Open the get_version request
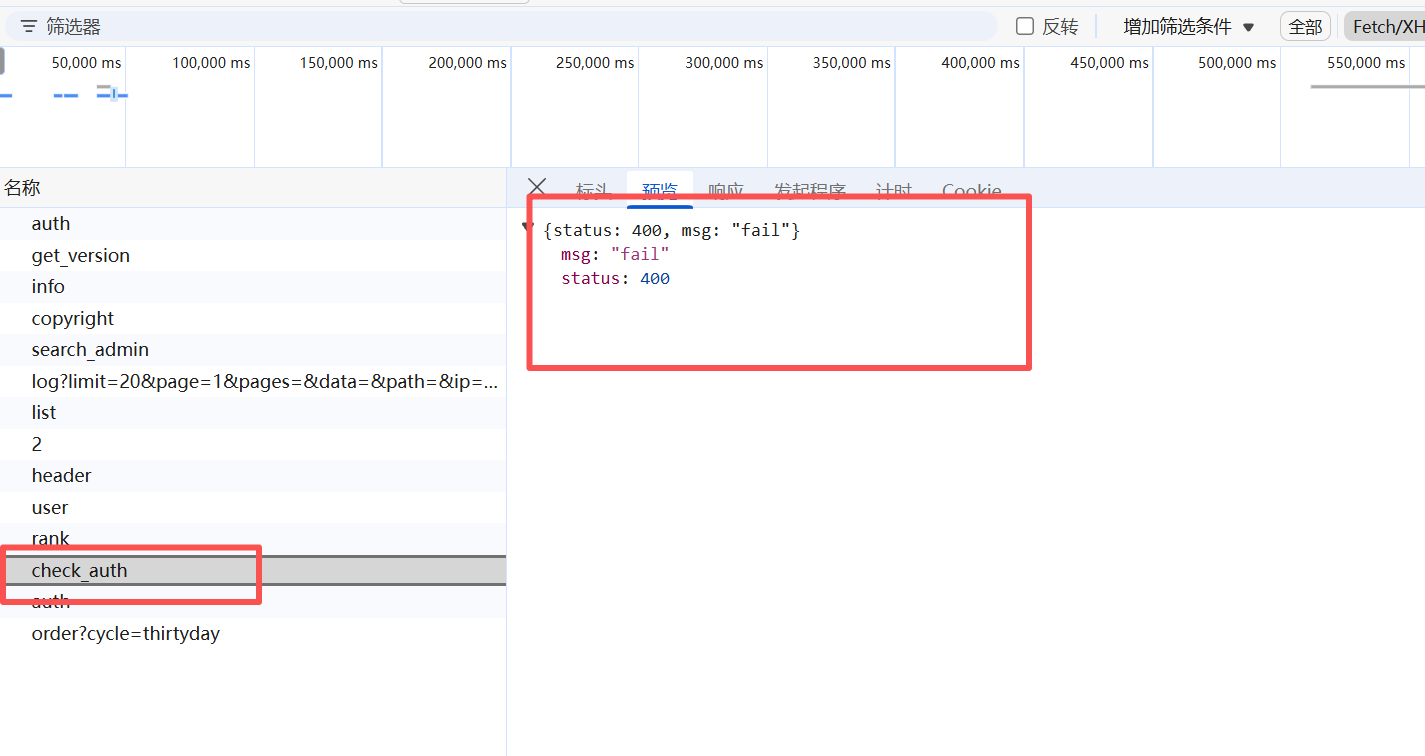Image resolution: width=1425 pixels, height=756 pixels. pos(80,256)
